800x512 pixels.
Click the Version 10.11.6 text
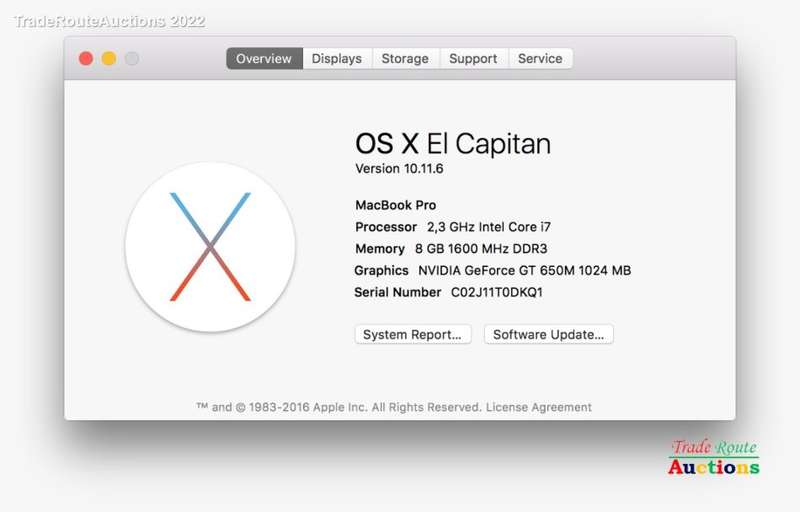coord(399,169)
